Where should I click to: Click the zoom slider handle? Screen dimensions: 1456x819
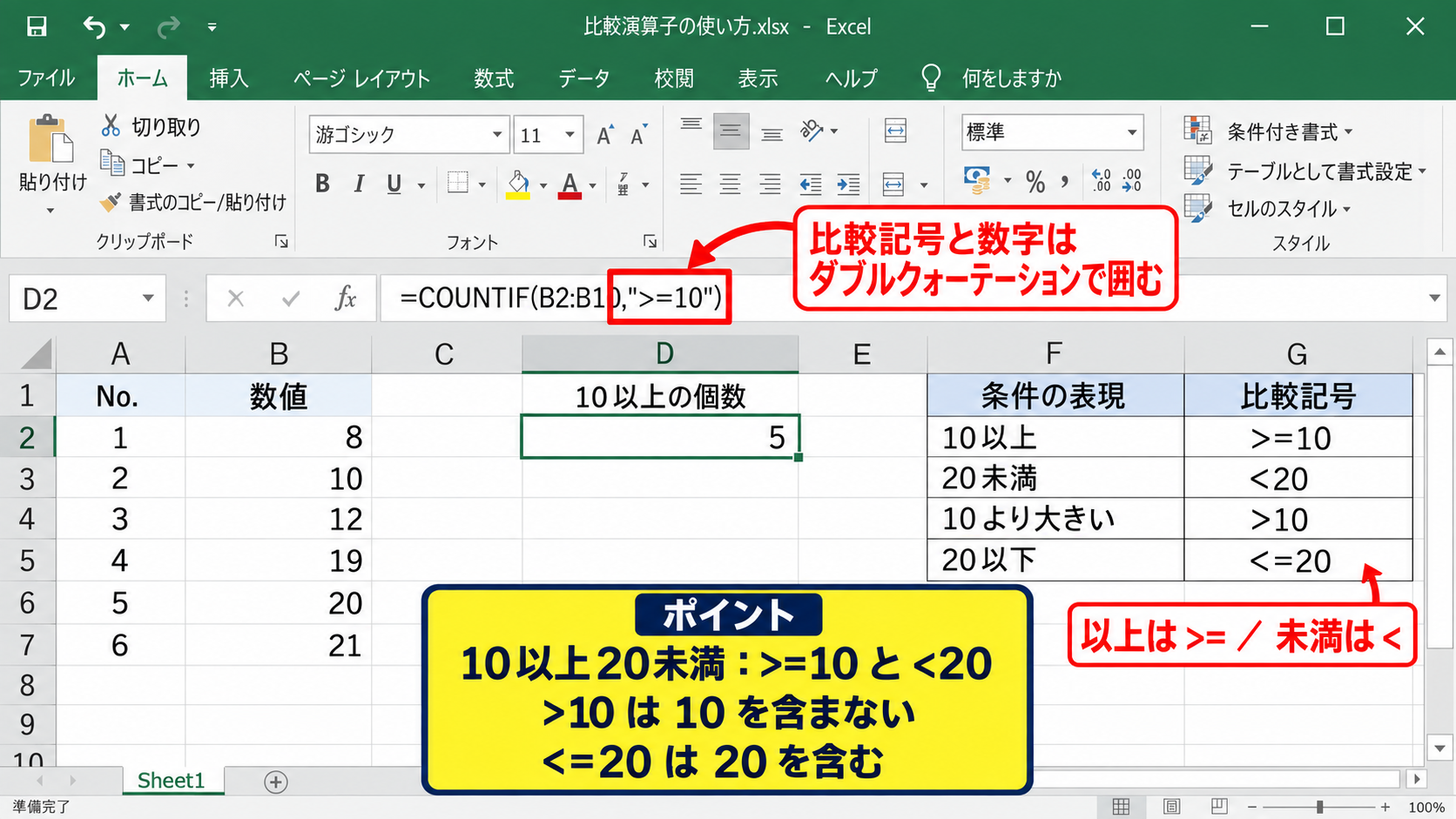point(1320,807)
